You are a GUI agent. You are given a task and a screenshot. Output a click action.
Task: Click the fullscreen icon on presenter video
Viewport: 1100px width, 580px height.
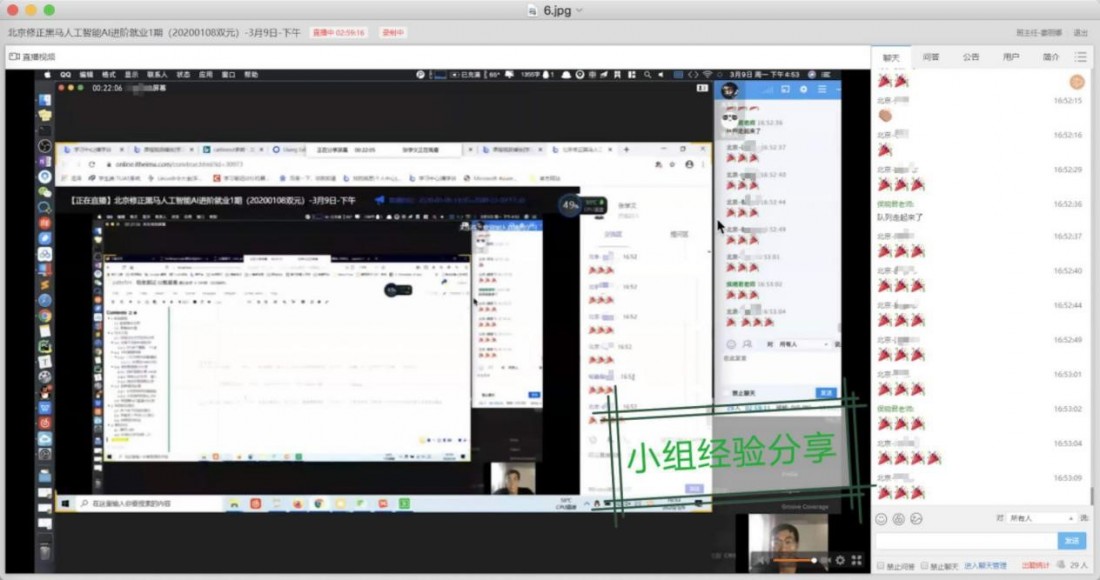tap(857, 560)
